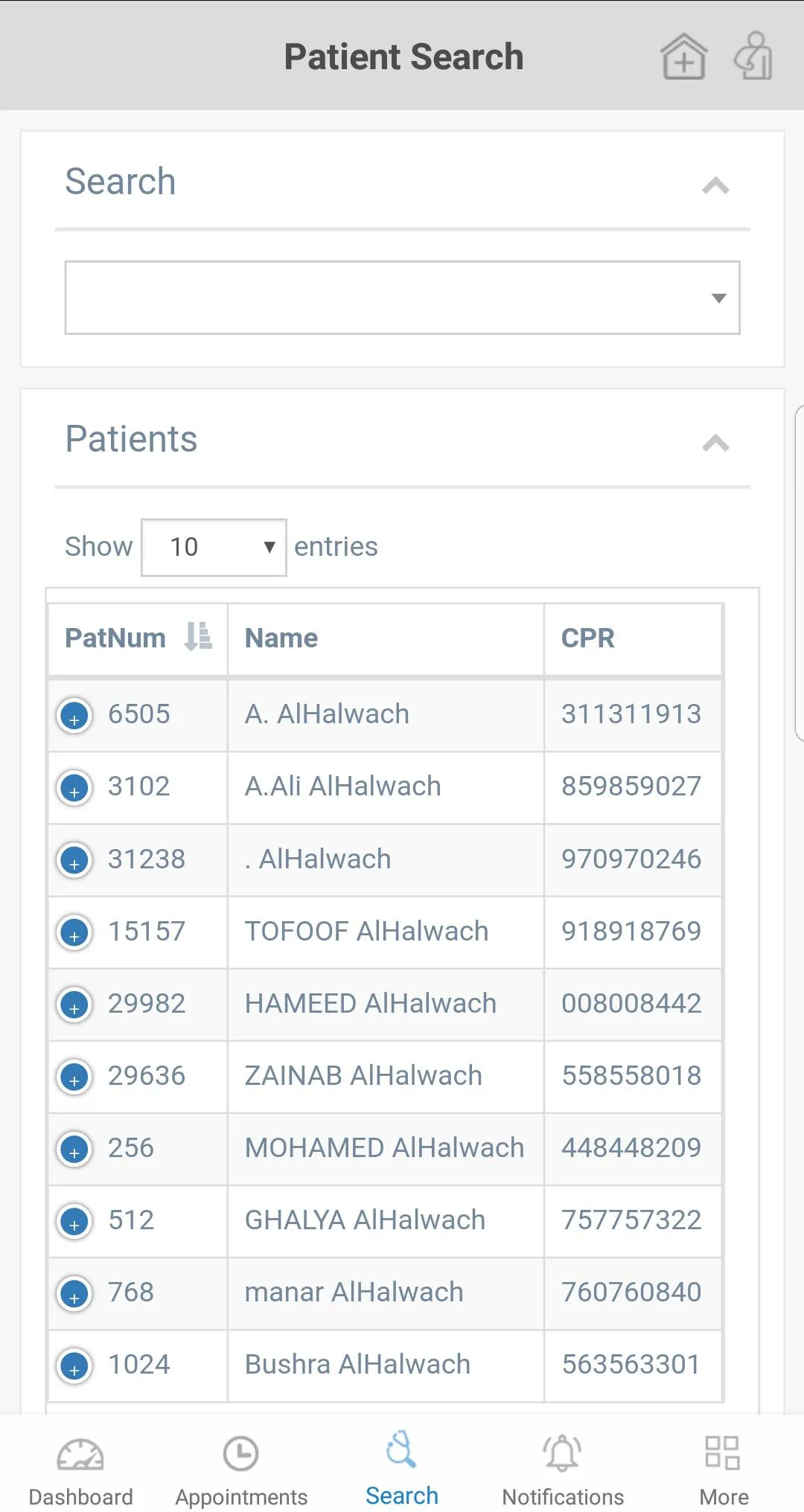Select name GHALYA AlHalwach
The width and height of the screenshot is (804, 1512).
[x=366, y=1220]
